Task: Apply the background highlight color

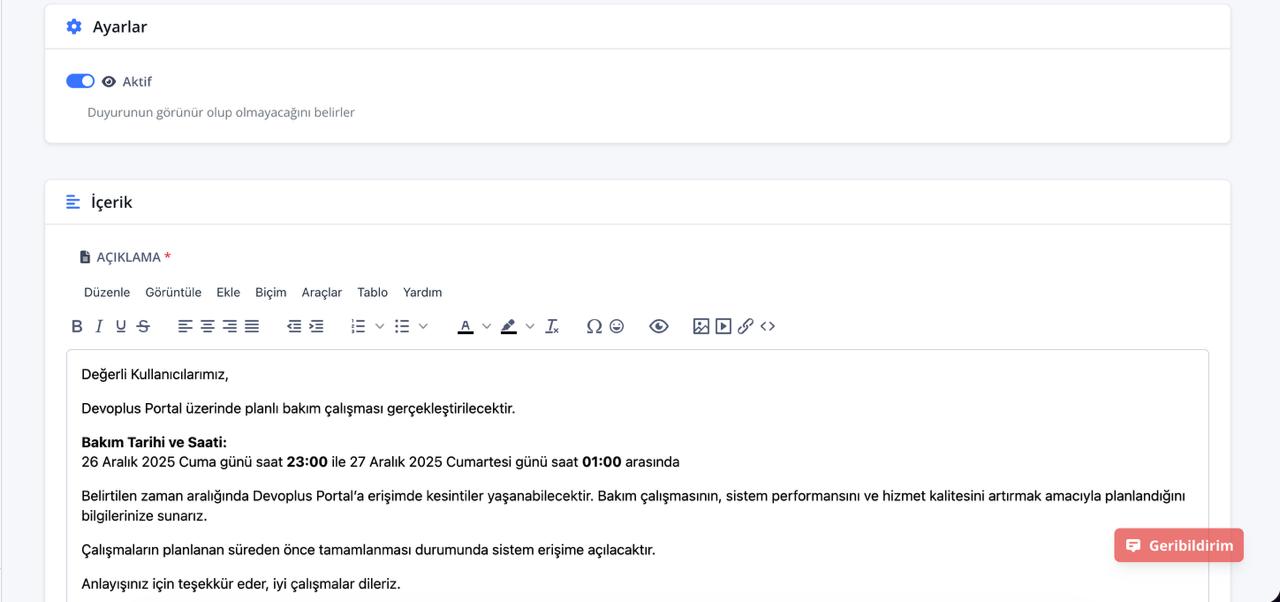Action: coord(509,326)
